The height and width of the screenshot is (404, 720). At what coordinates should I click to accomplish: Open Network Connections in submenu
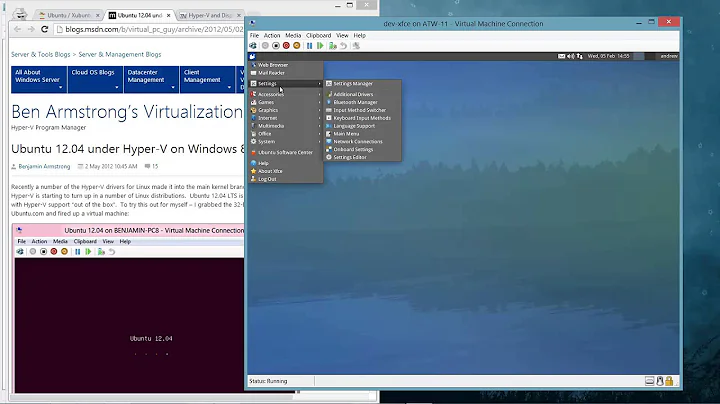(x=363, y=141)
